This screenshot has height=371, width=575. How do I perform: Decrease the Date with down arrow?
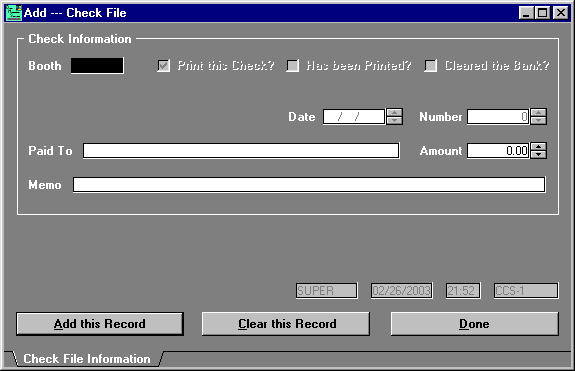point(395,121)
